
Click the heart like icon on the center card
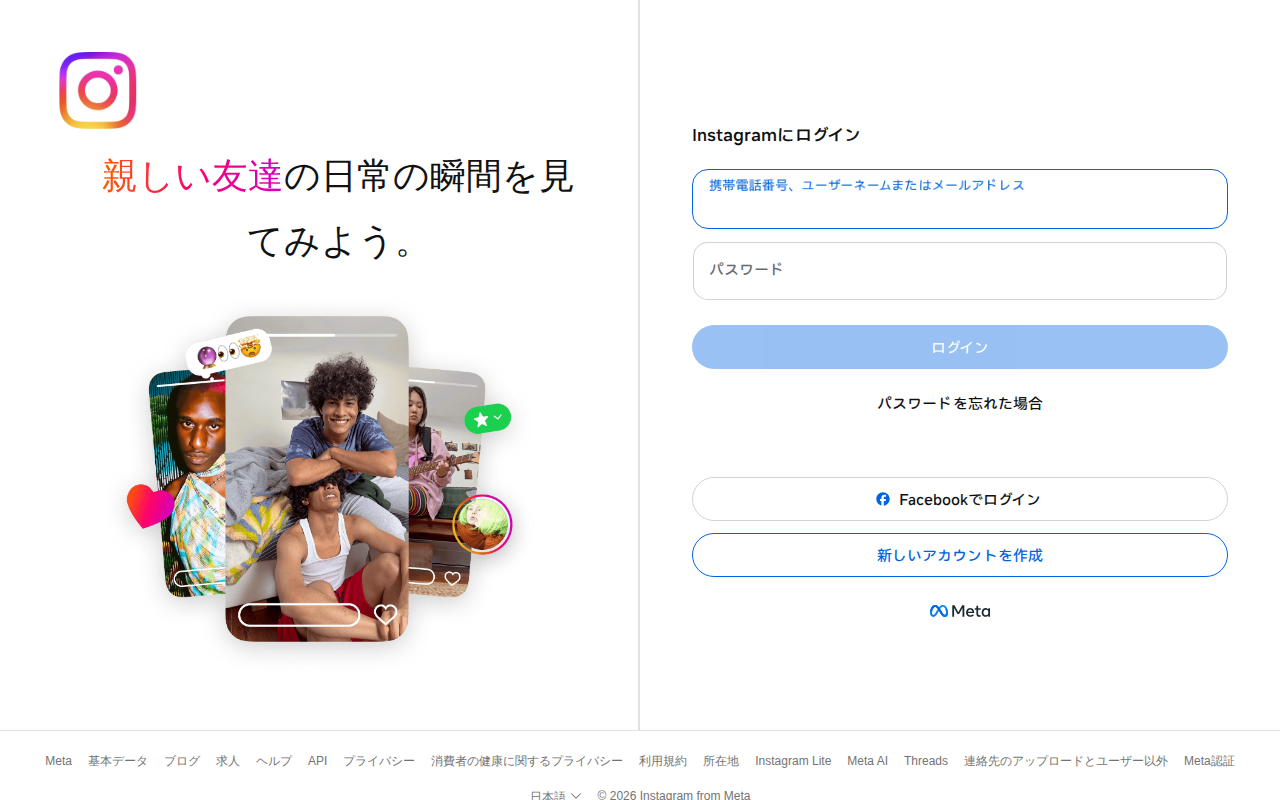tap(386, 616)
